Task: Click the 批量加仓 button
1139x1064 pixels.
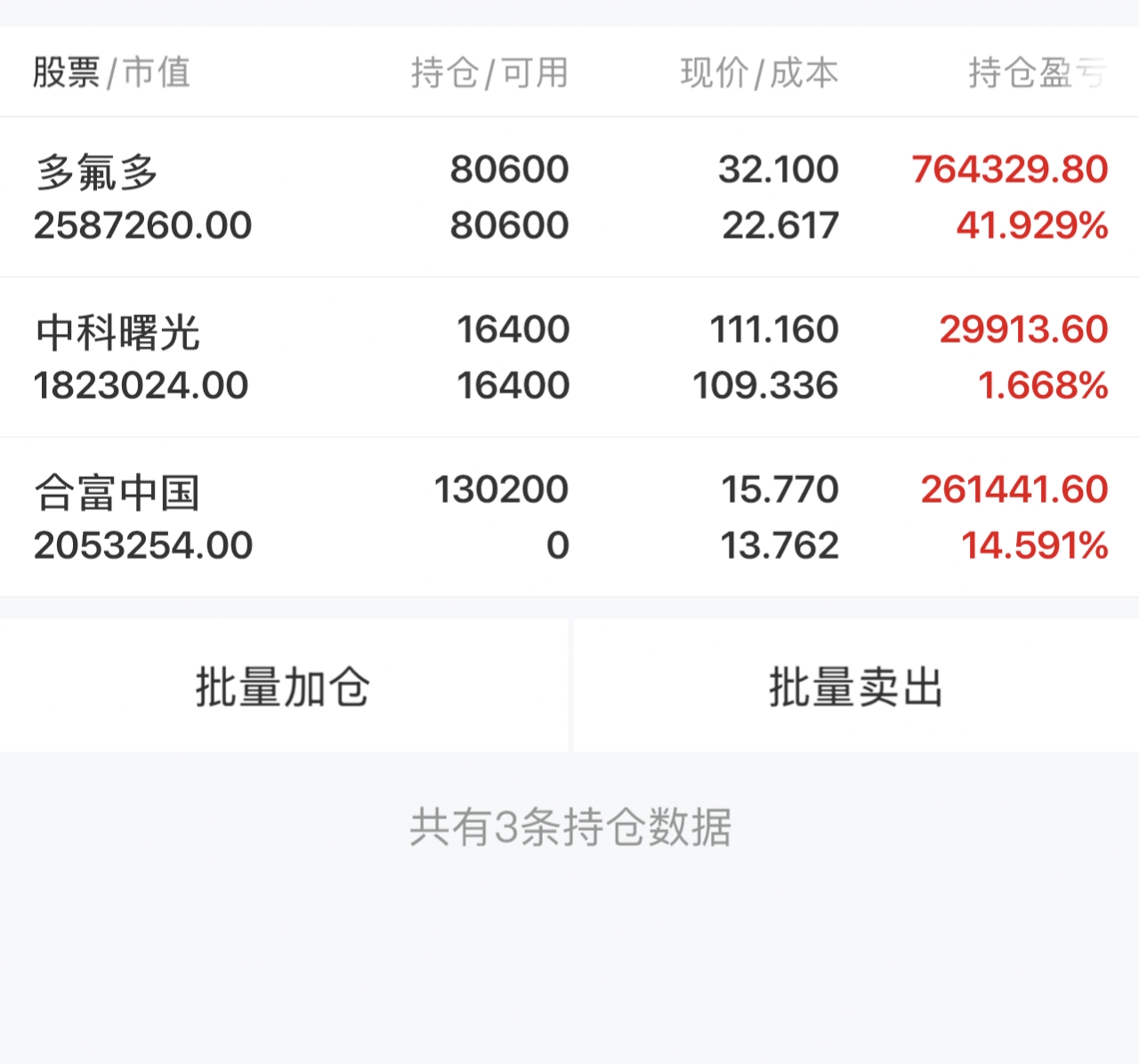Action: coord(283,686)
